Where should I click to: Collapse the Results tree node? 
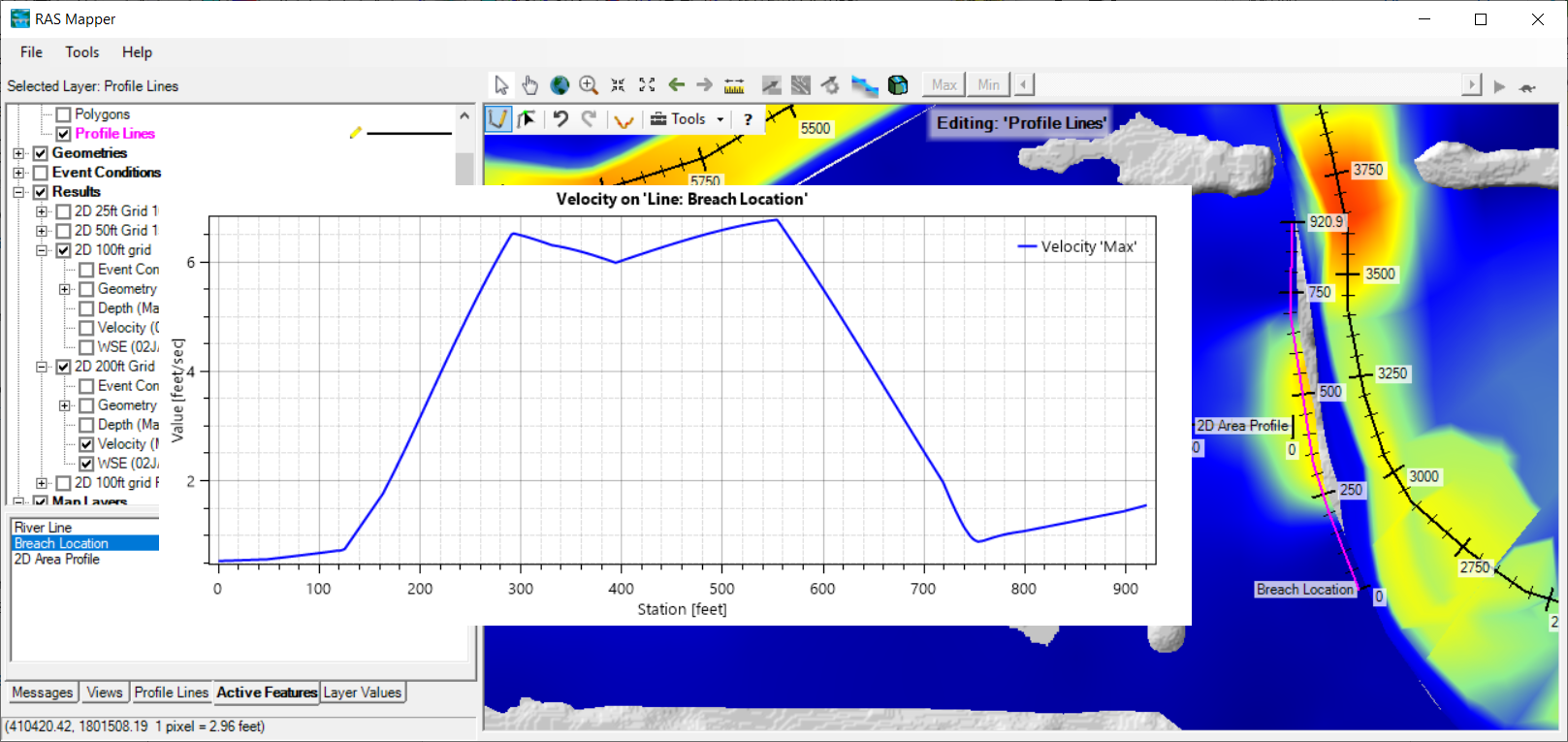(x=18, y=192)
